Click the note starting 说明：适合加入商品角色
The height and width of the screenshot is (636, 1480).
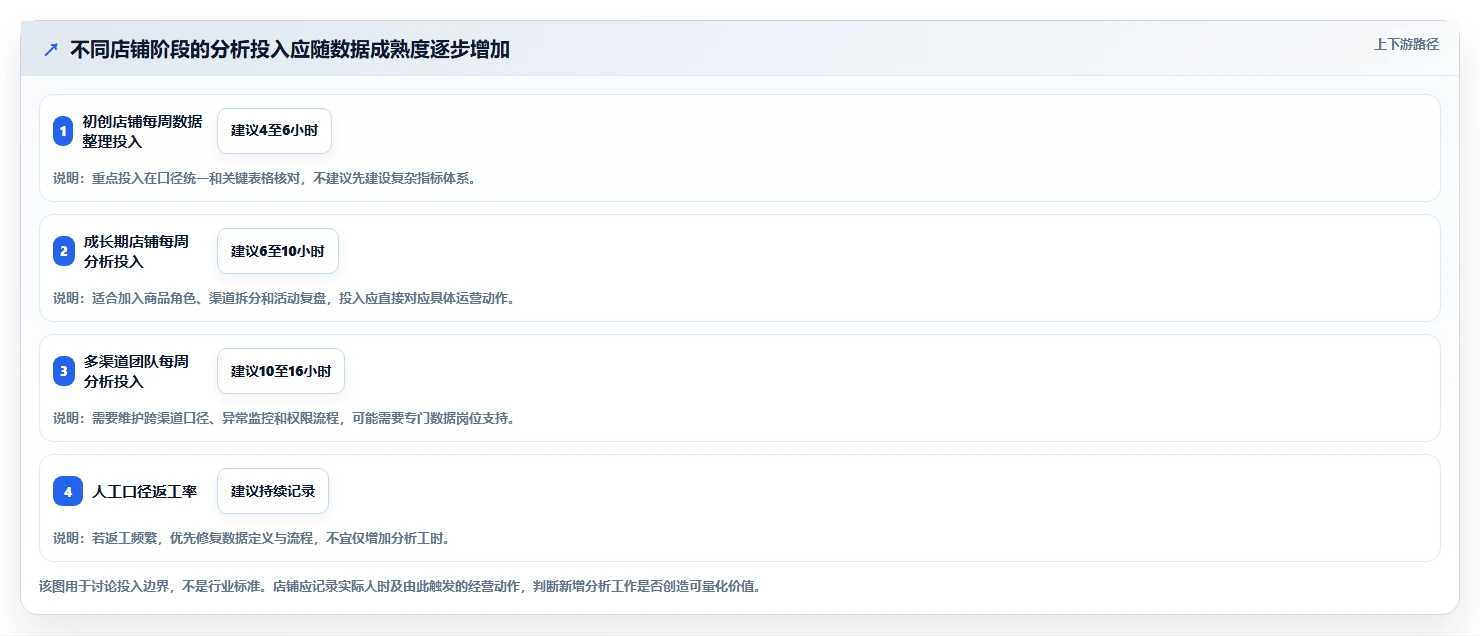point(287,298)
